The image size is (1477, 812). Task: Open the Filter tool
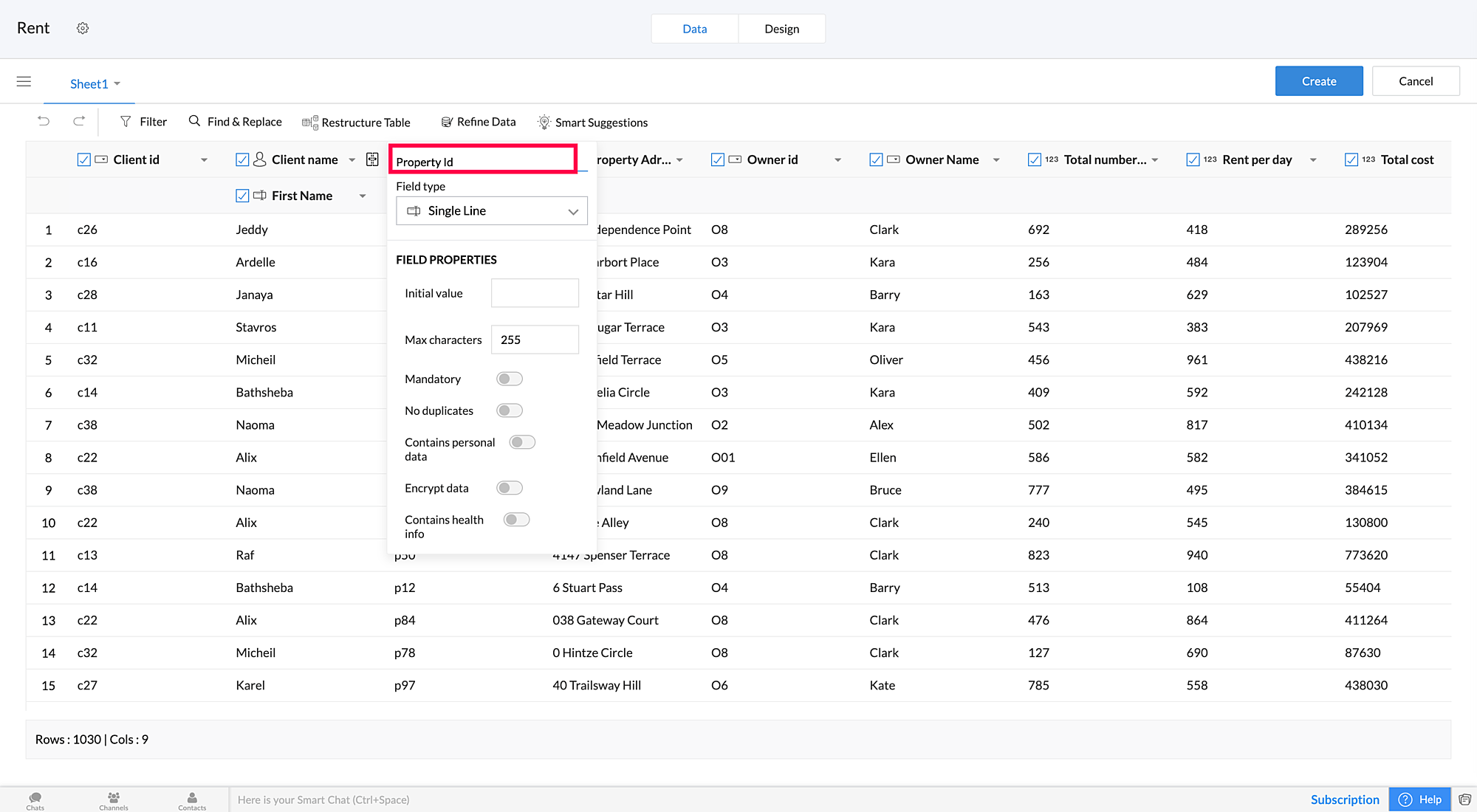pos(143,122)
